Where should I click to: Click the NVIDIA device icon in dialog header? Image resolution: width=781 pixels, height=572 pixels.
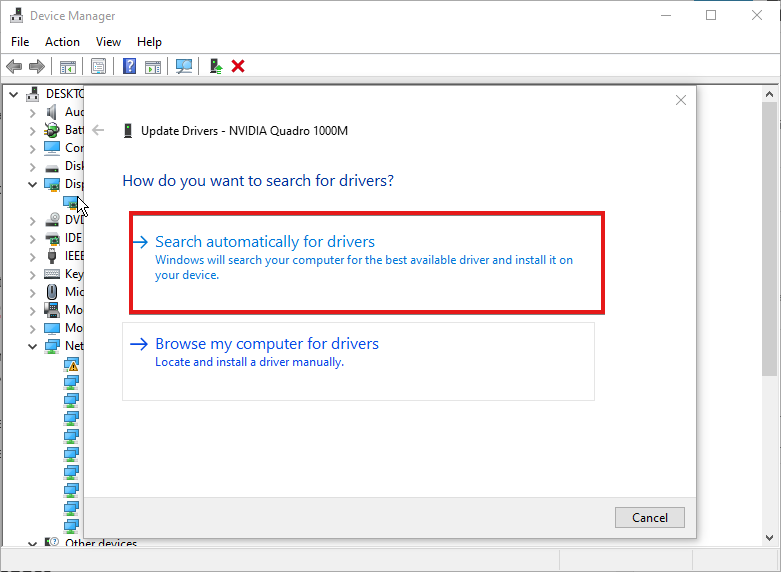[x=128, y=131]
